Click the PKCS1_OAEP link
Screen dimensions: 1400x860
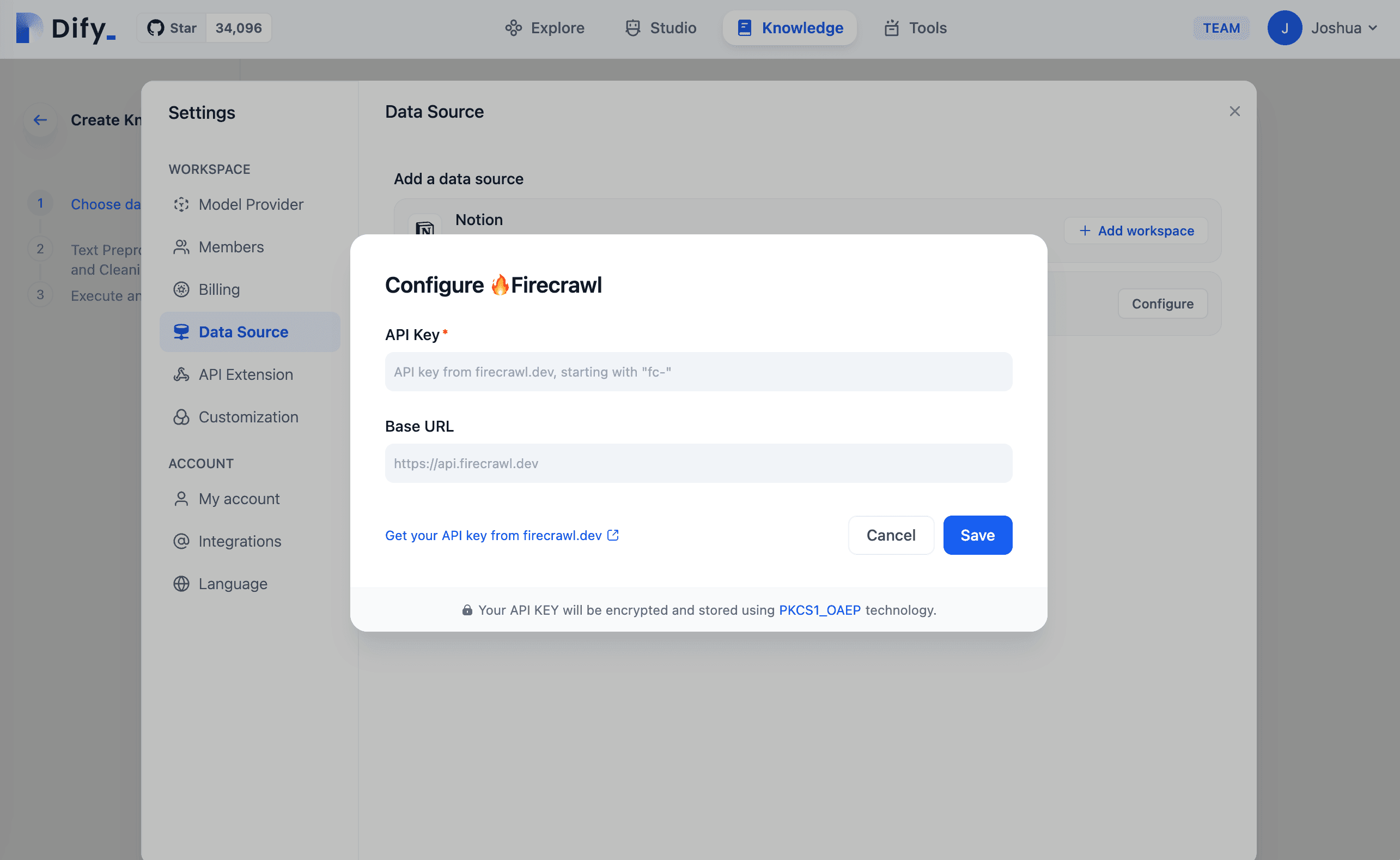[x=819, y=610]
